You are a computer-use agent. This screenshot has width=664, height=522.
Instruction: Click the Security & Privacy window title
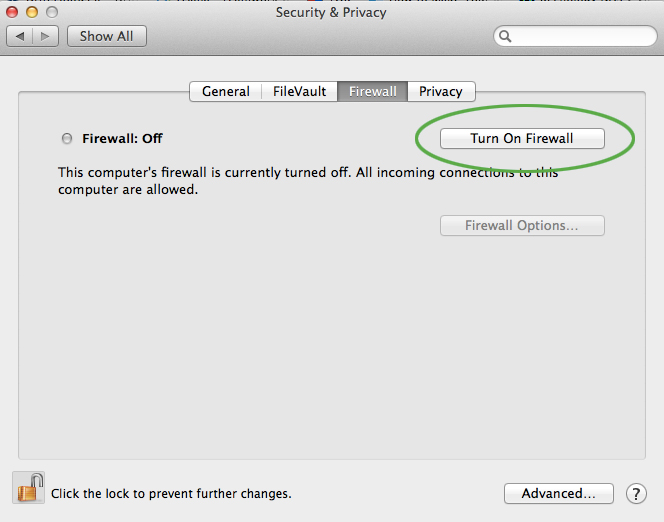pyautogui.click(x=331, y=12)
